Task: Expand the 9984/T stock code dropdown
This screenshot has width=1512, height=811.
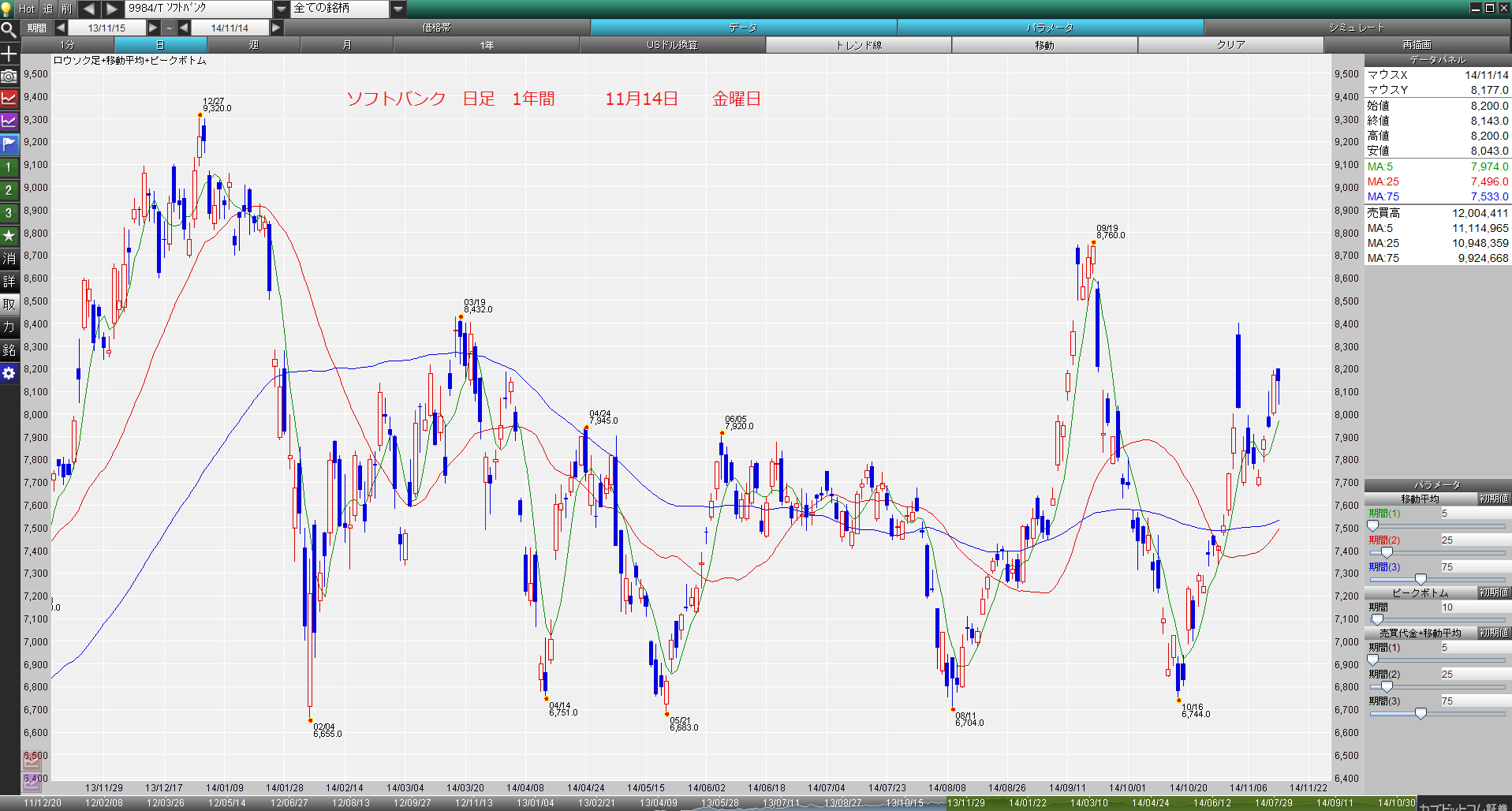Action: point(282,9)
